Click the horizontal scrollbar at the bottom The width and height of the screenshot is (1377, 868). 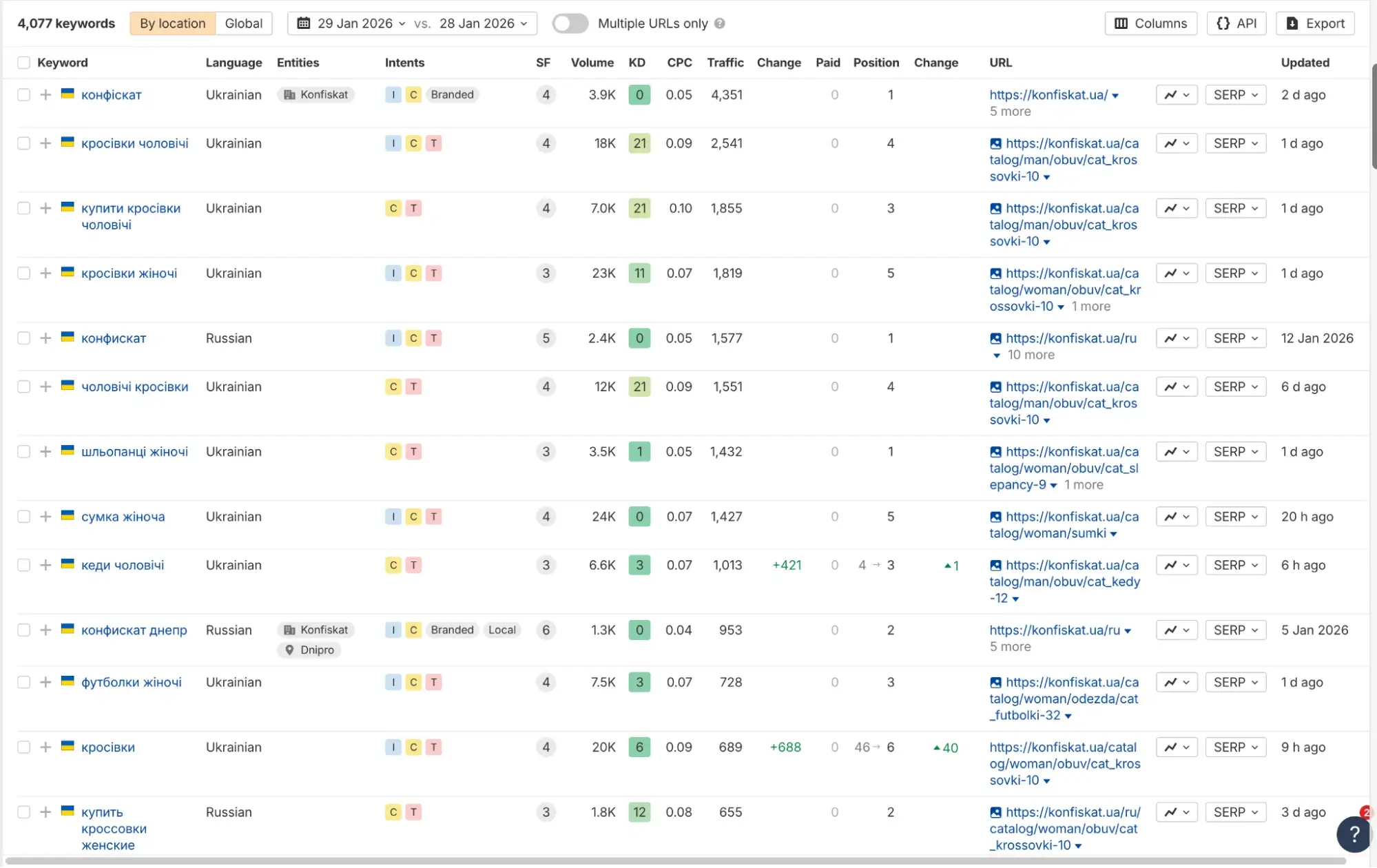pos(675,861)
